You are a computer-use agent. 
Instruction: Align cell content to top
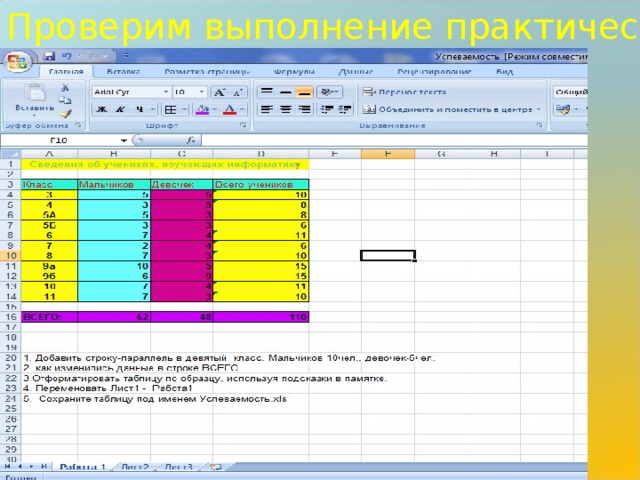point(267,92)
